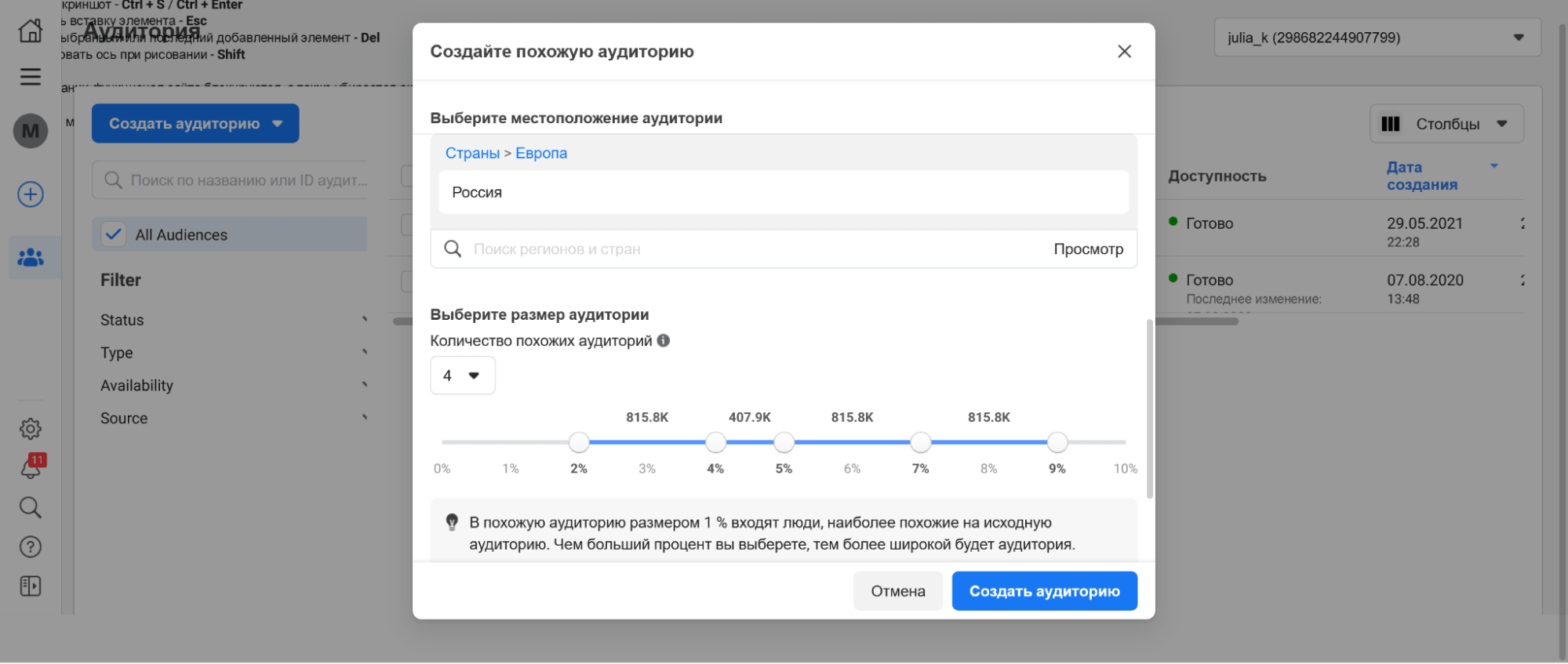
Task: Toggle the All Audiences checkbox
Action: [x=114, y=234]
